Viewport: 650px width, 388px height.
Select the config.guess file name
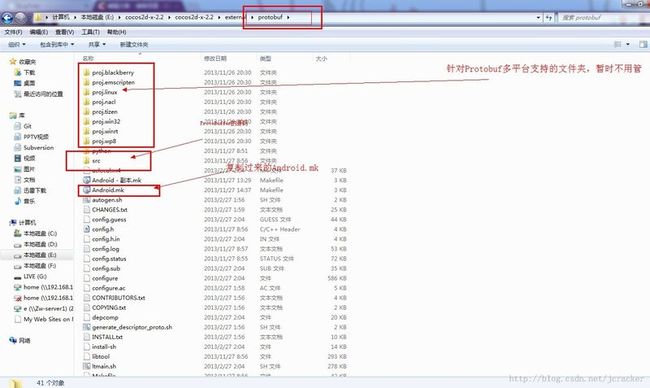[109, 220]
